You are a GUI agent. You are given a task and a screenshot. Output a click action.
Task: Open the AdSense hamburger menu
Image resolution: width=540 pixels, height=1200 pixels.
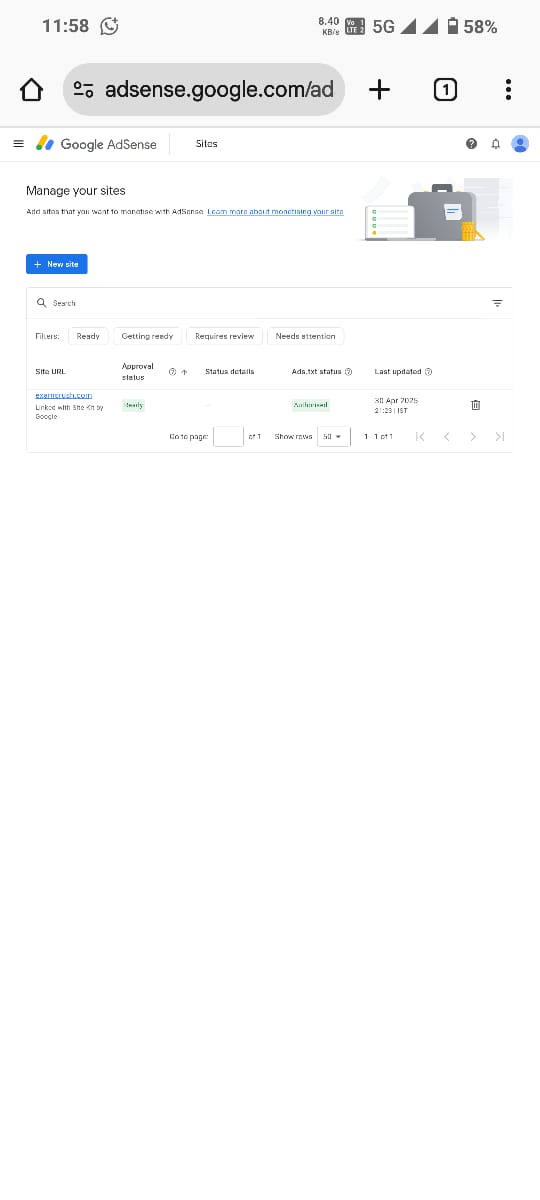pos(18,144)
